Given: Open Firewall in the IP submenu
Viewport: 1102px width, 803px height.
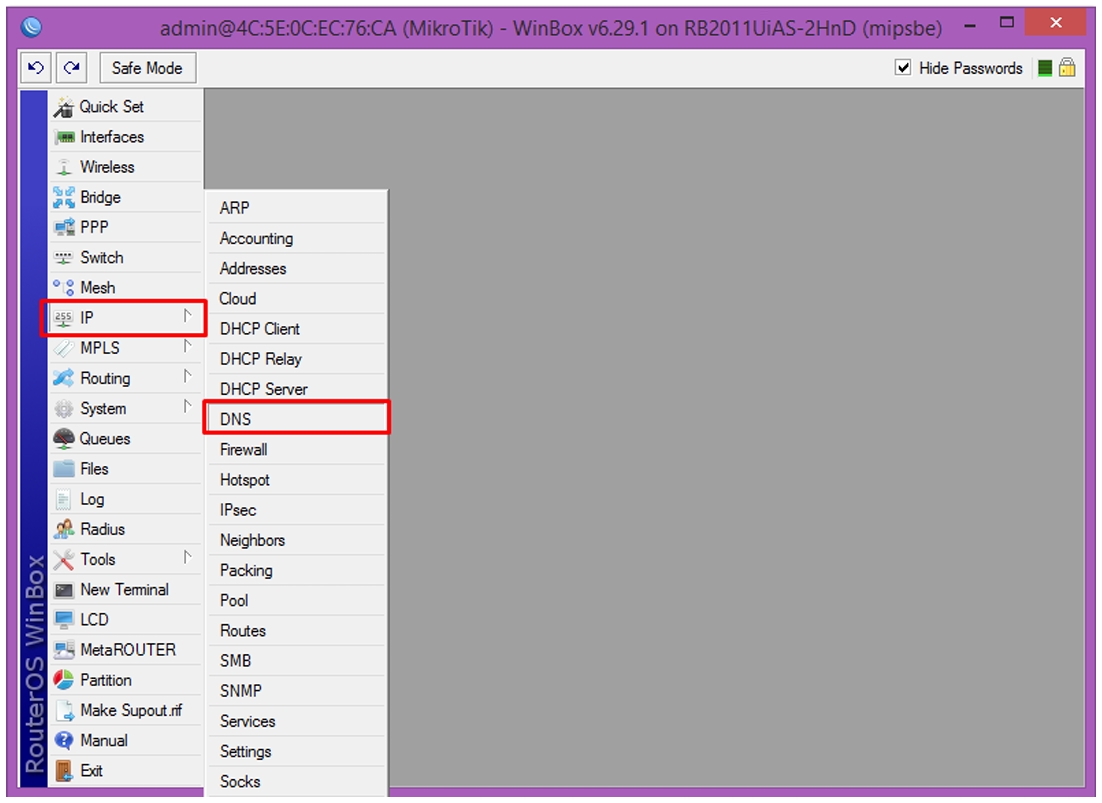Looking at the screenshot, I should [297, 450].
